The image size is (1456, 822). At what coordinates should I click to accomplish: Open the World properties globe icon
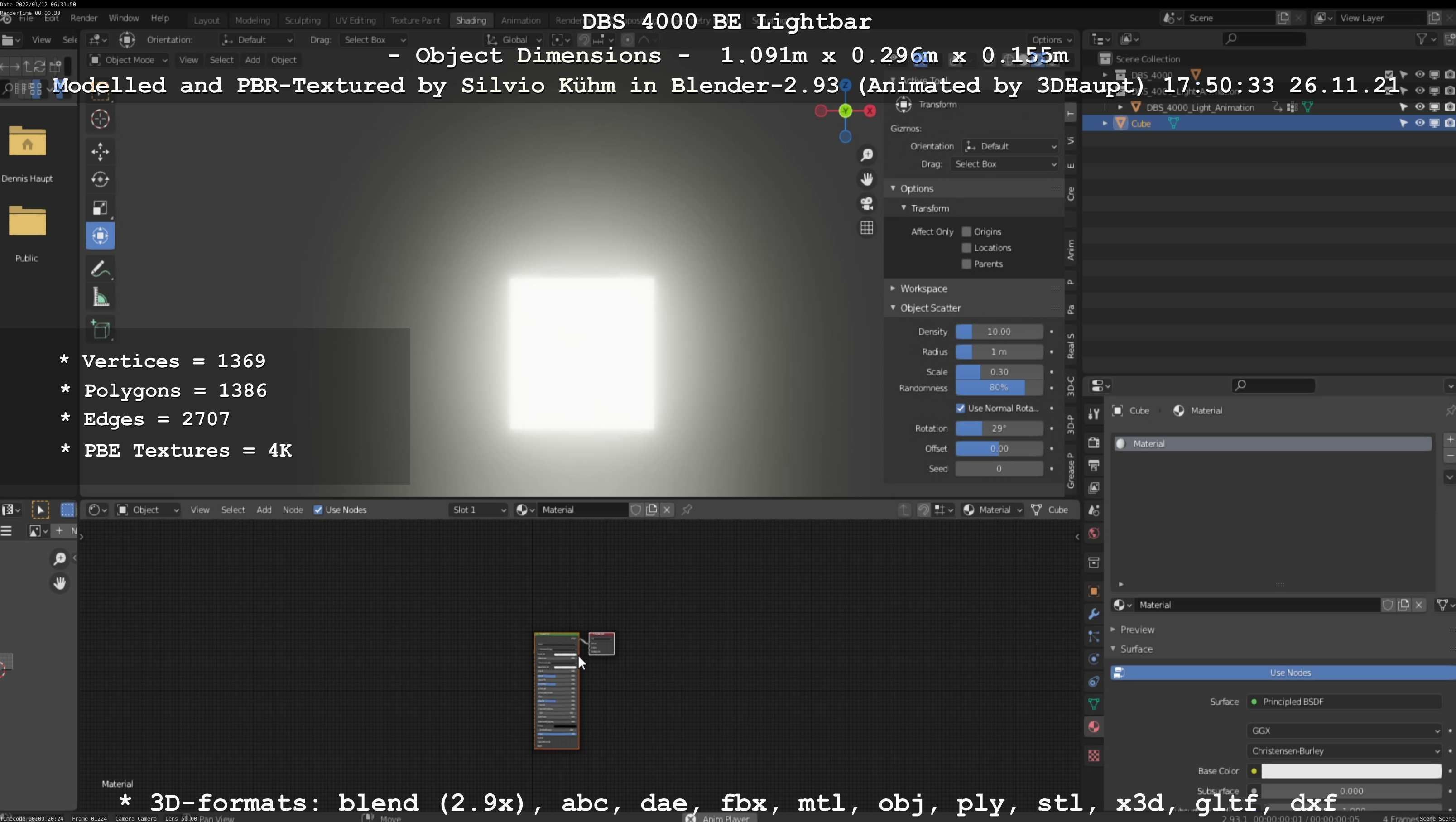point(1094,533)
